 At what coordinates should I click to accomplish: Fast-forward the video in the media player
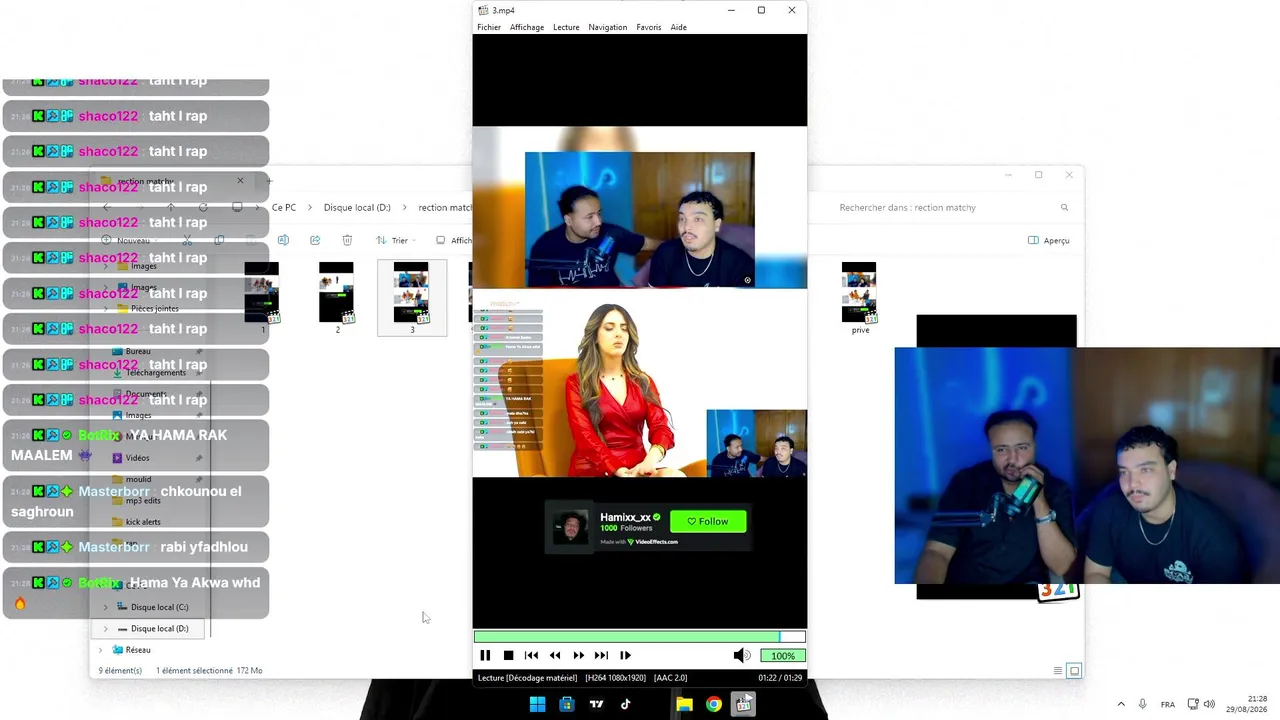(578, 655)
